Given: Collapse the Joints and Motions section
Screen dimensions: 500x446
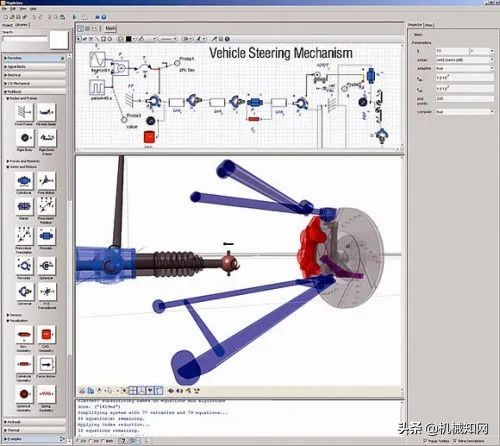Looking at the screenshot, I should pos(22,167).
